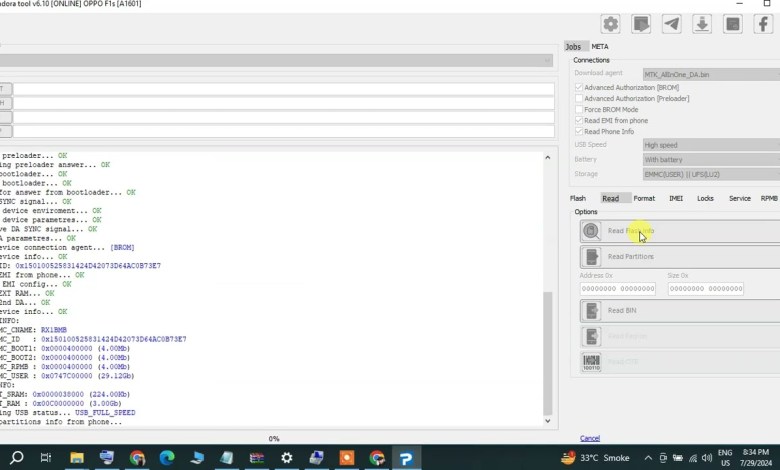Open Windows search magnifier on taskbar
The image size is (780, 470).
[x=16, y=458]
